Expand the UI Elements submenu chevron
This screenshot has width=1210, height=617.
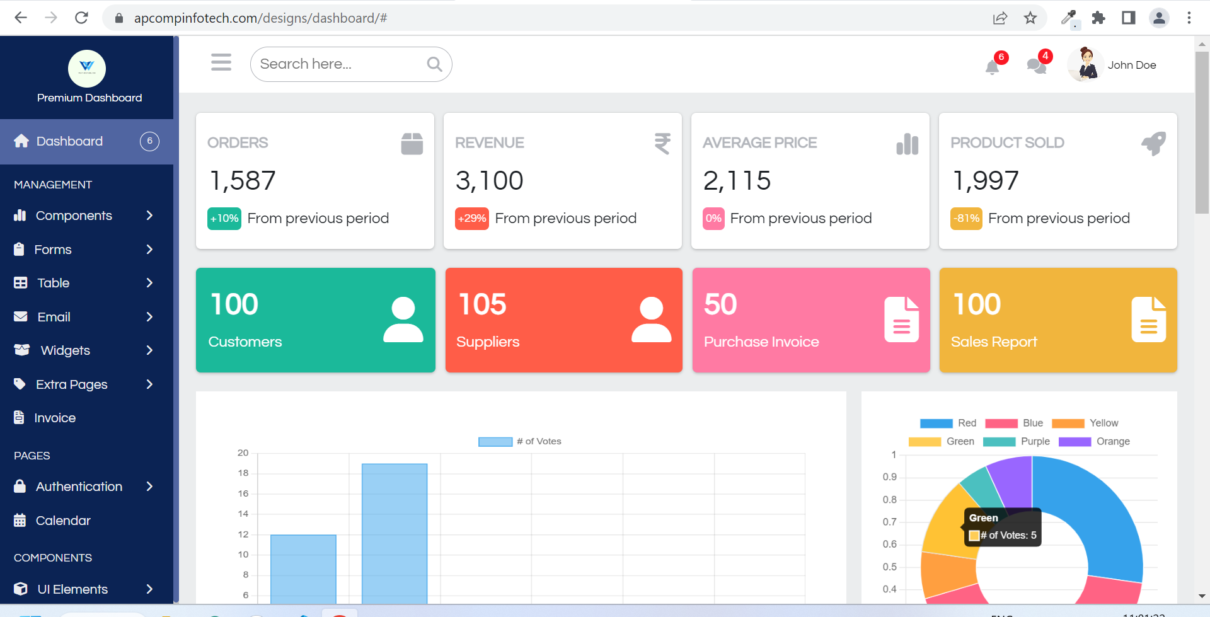(149, 589)
